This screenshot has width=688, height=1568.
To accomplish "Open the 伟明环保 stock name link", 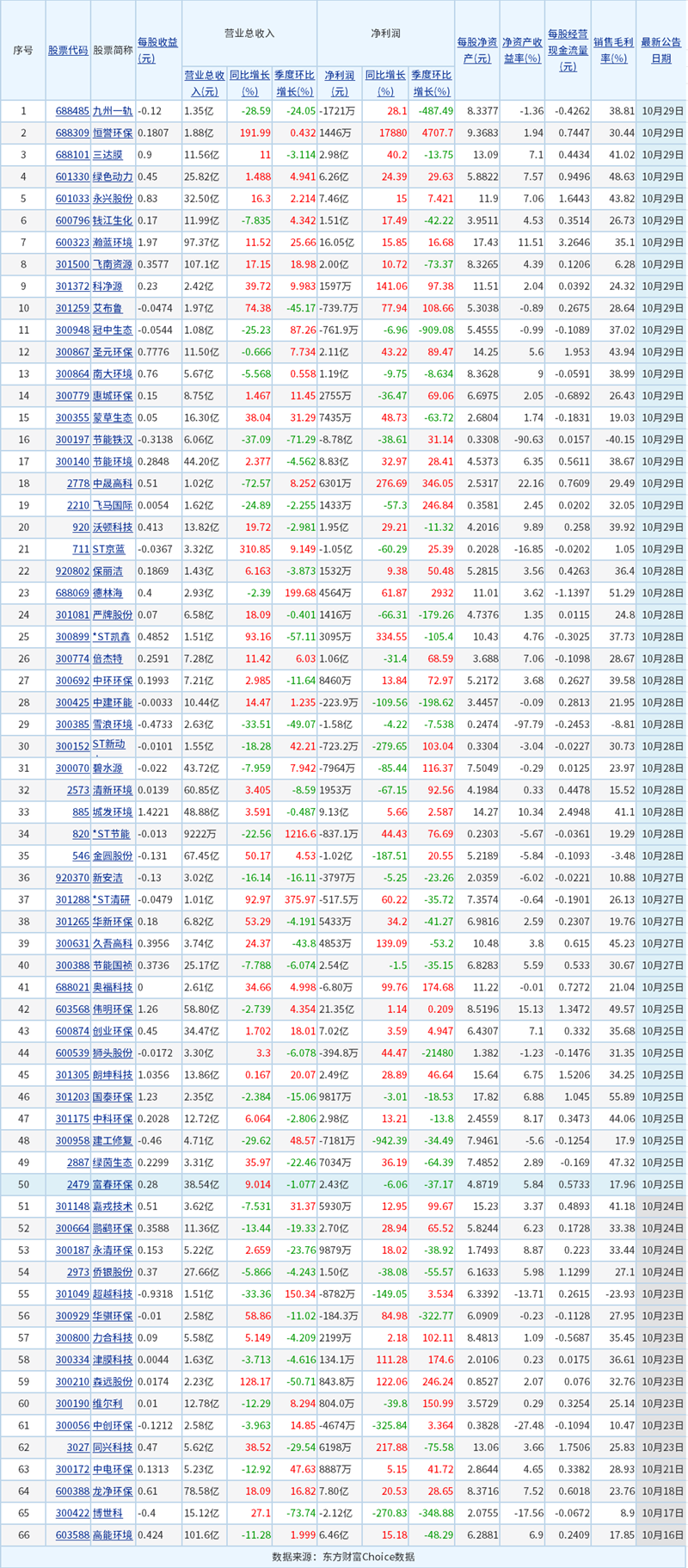I will (x=113, y=1009).
